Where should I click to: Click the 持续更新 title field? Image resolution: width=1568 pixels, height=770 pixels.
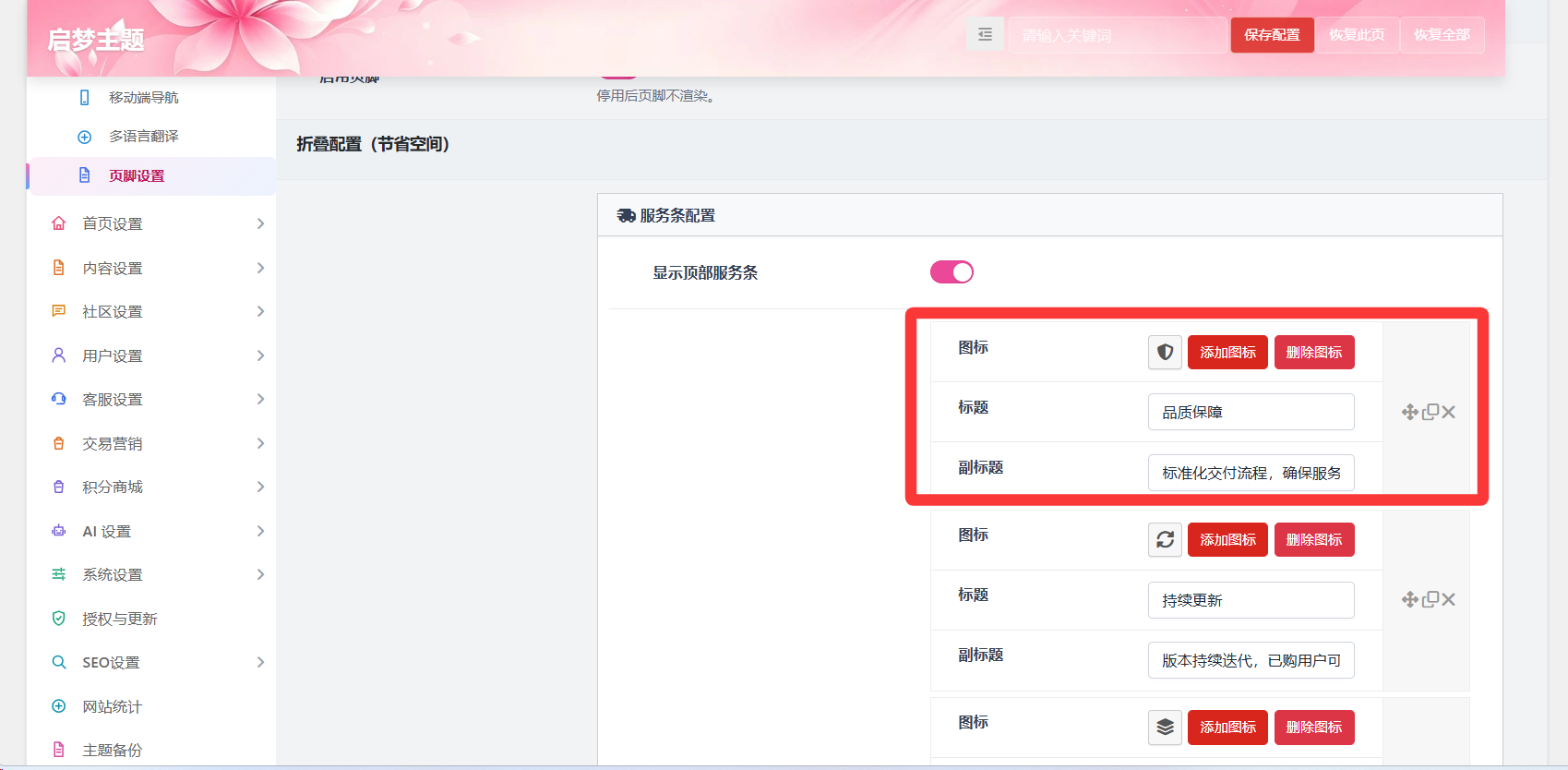pos(1251,600)
